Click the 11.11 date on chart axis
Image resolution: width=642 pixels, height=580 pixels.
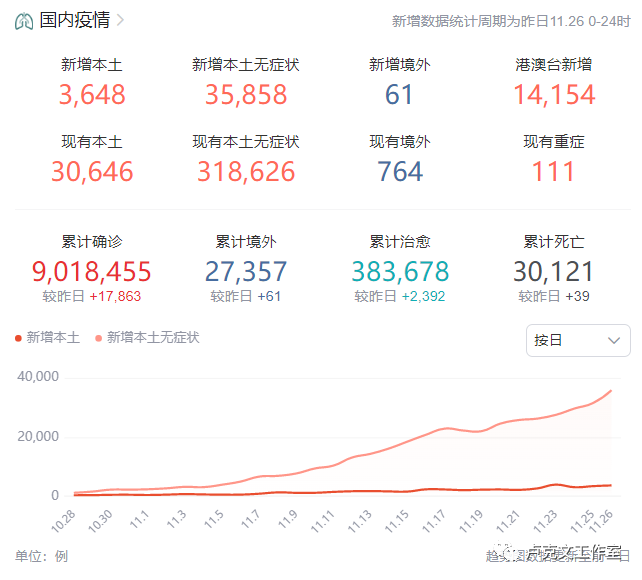click(323, 521)
